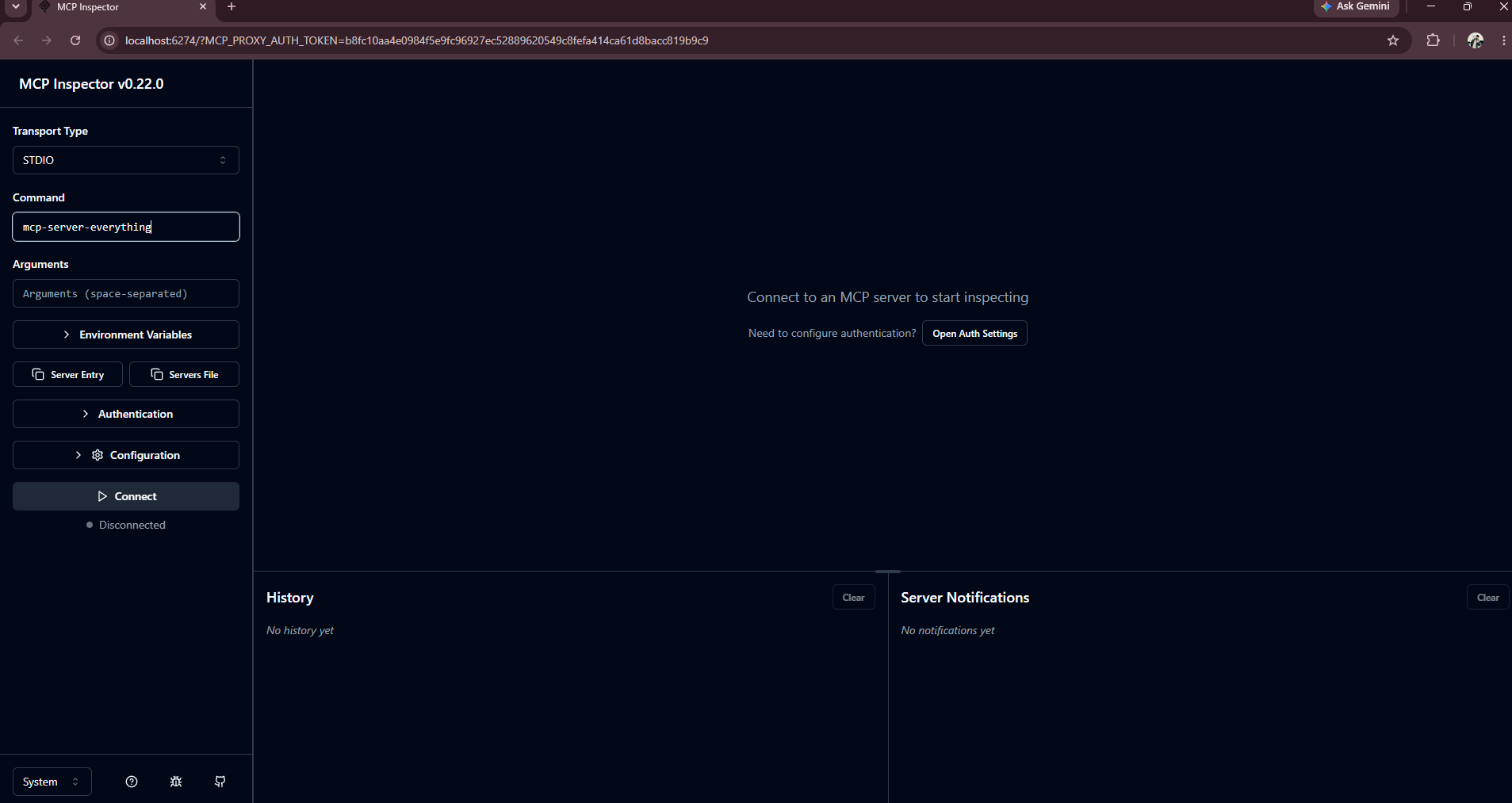Click the Ask Gemini button
Screen dimensions: 1512x803
click(x=1356, y=6)
